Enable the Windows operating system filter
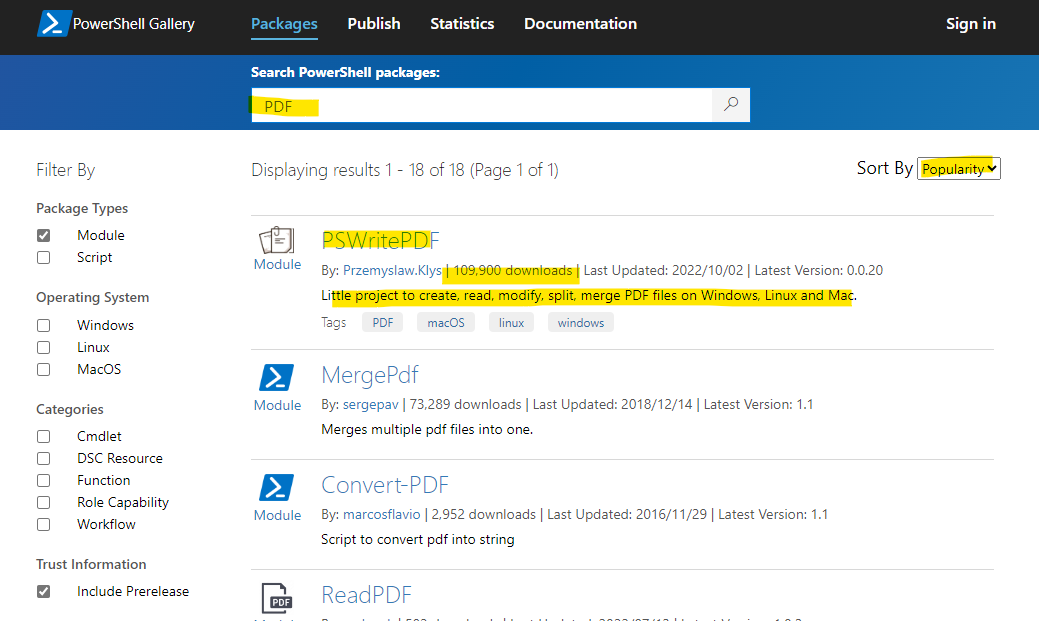The width and height of the screenshot is (1039, 621). point(43,324)
